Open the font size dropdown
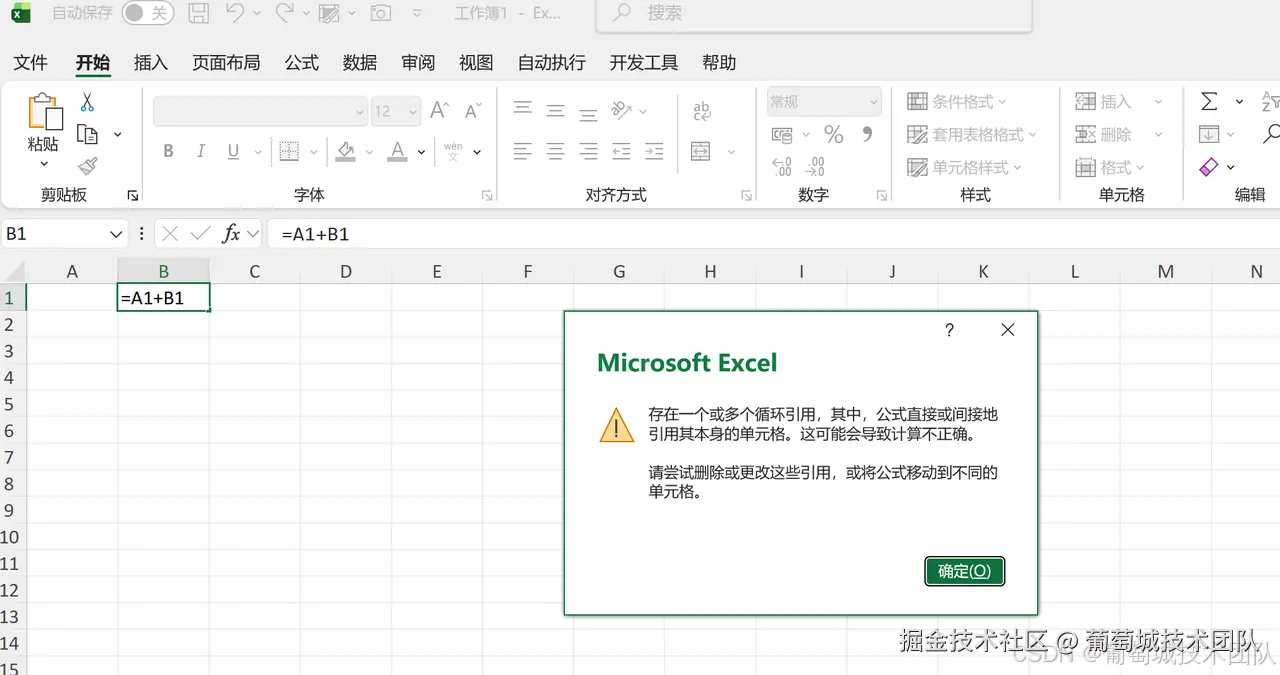Viewport: 1280px width, 675px height. 413,111
